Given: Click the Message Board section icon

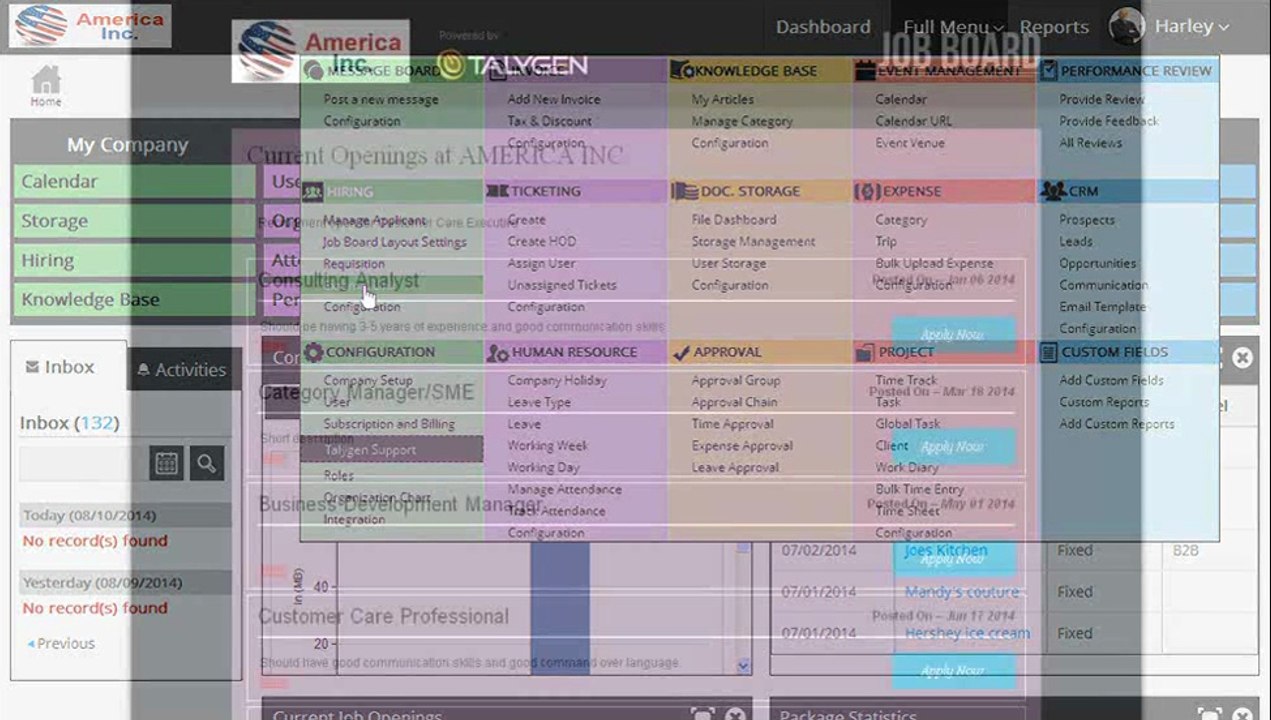Looking at the screenshot, I should pos(313,71).
